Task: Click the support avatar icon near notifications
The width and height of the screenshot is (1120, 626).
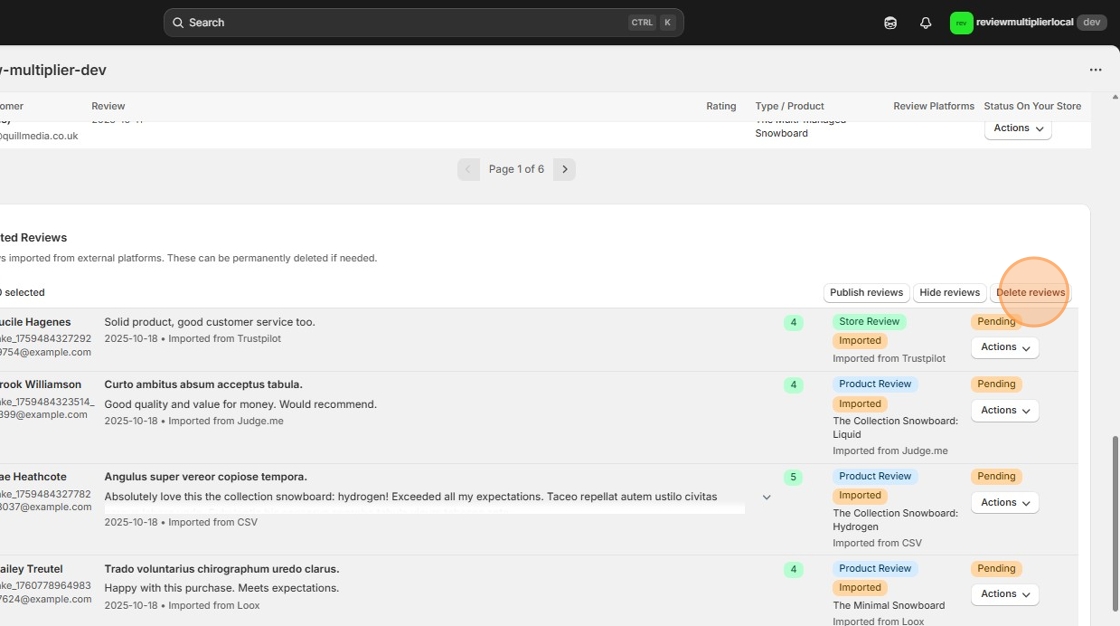Action: coord(890,22)
